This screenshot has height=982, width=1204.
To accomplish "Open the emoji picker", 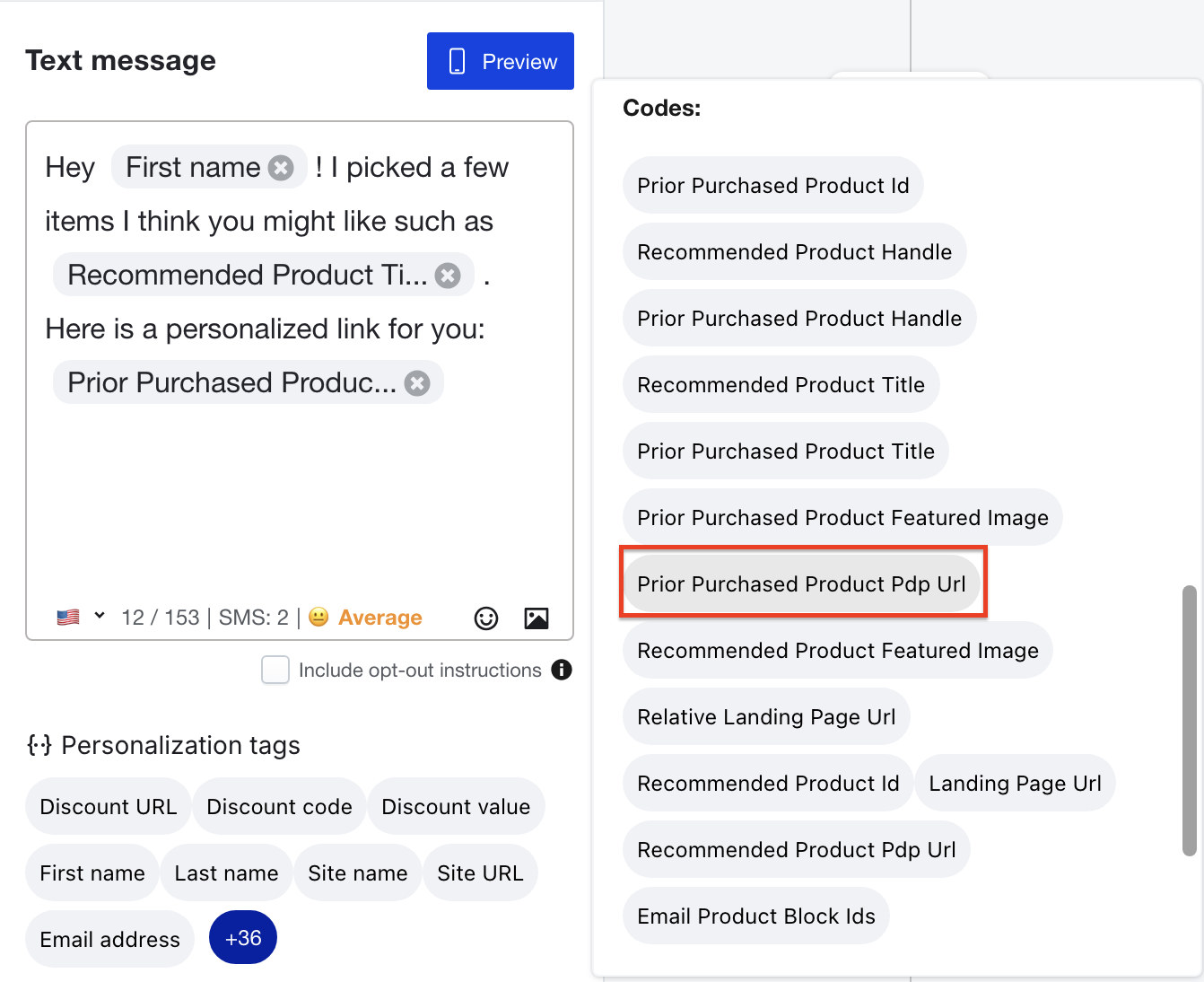I will click(486, 618).
